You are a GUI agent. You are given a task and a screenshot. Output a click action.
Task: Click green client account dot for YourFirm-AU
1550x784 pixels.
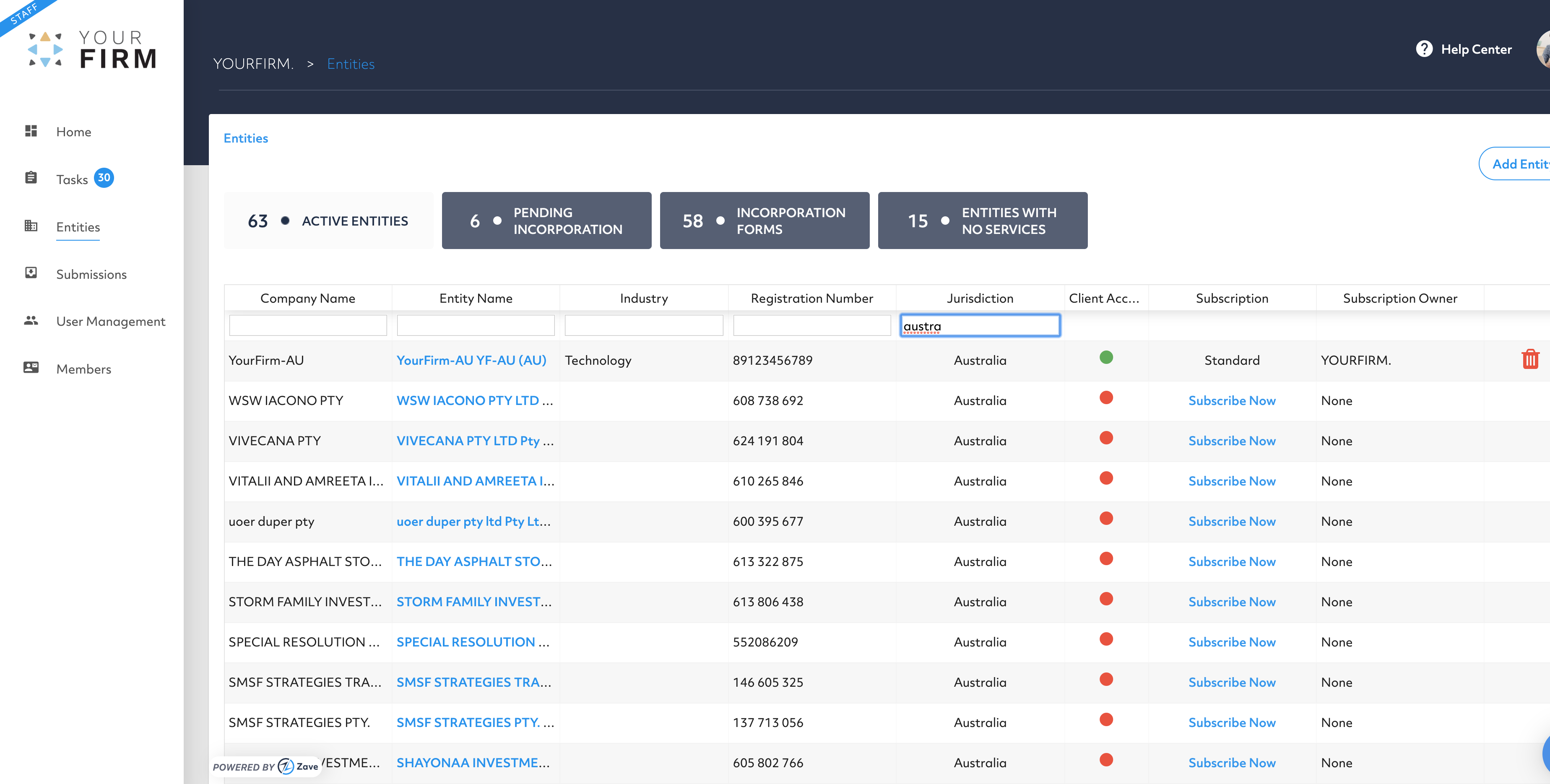[x=1106, y=357]
